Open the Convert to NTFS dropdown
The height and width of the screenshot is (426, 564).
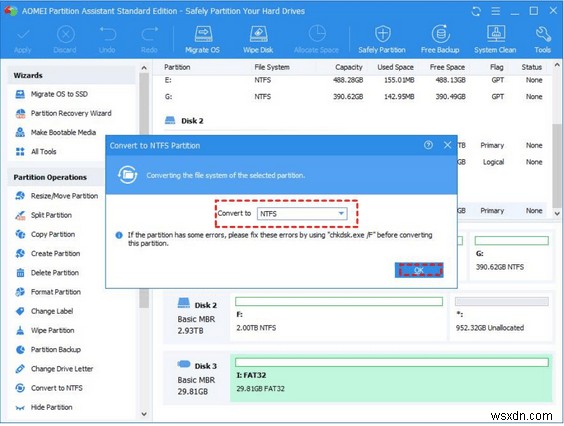(x=302, y=214)
